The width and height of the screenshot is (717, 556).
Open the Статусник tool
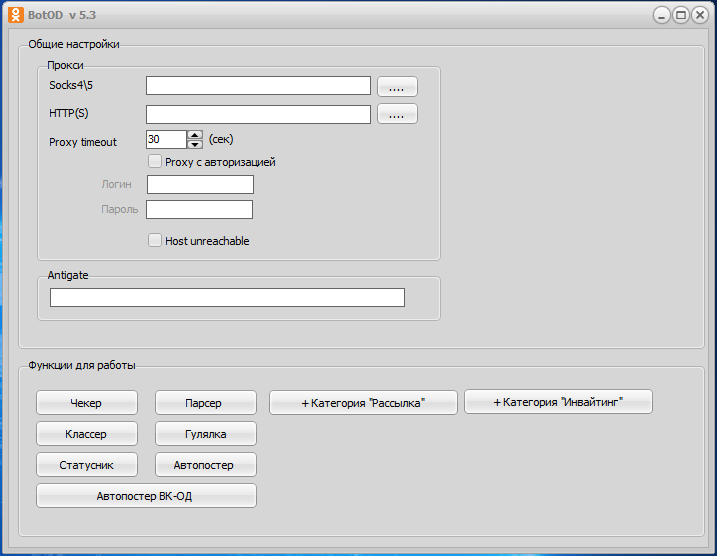[x=86, y=465]
